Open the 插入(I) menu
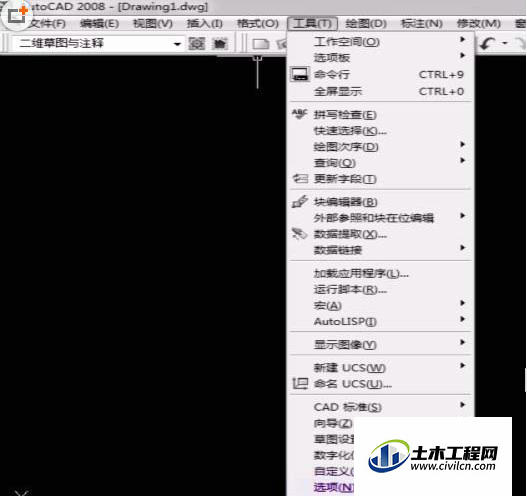The width and height of the screenshot is (527, 496). 205,24
